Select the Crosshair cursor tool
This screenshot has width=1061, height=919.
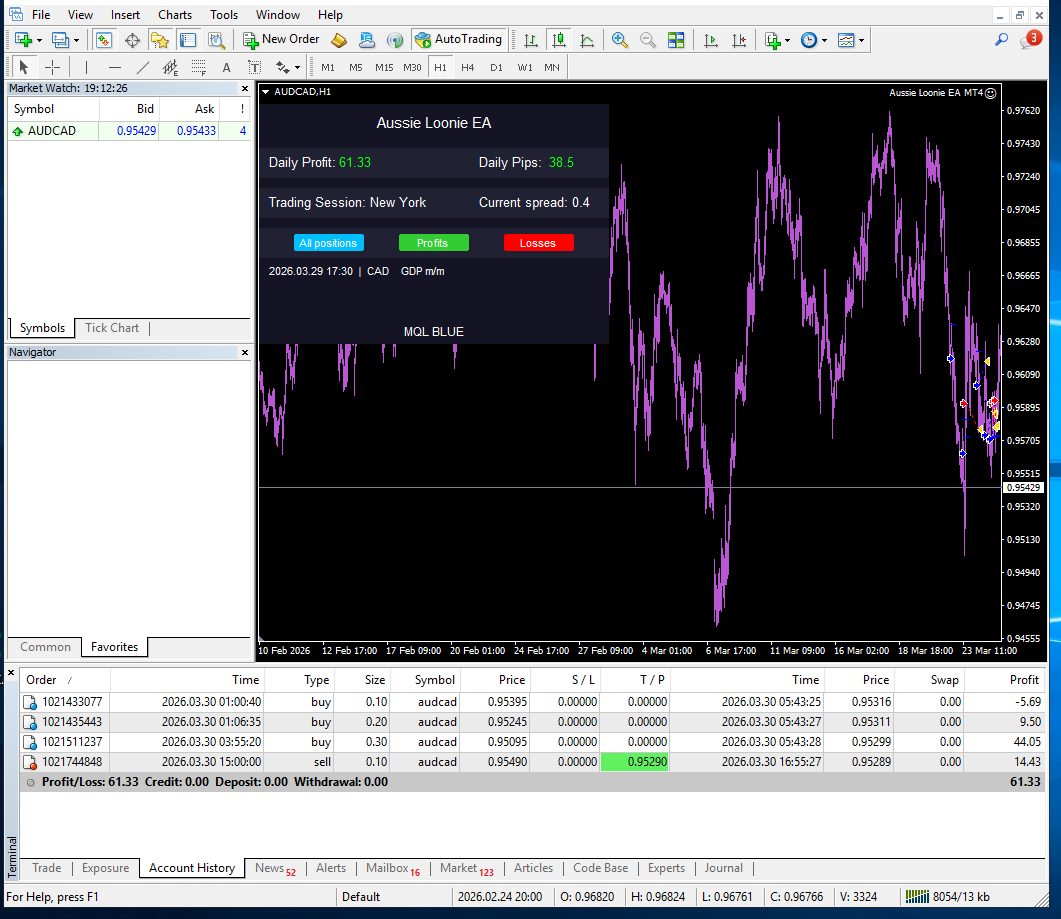(52, 67)
